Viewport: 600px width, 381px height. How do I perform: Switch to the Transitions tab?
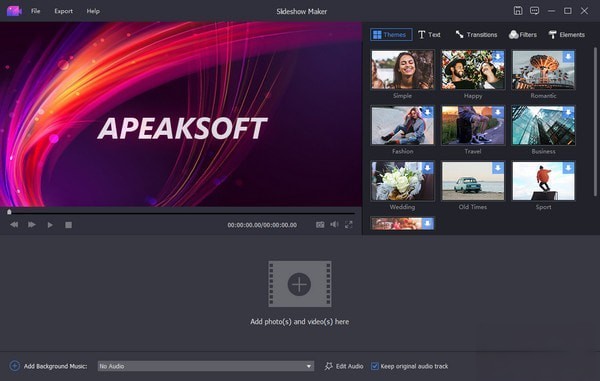(x=476, y=35)
